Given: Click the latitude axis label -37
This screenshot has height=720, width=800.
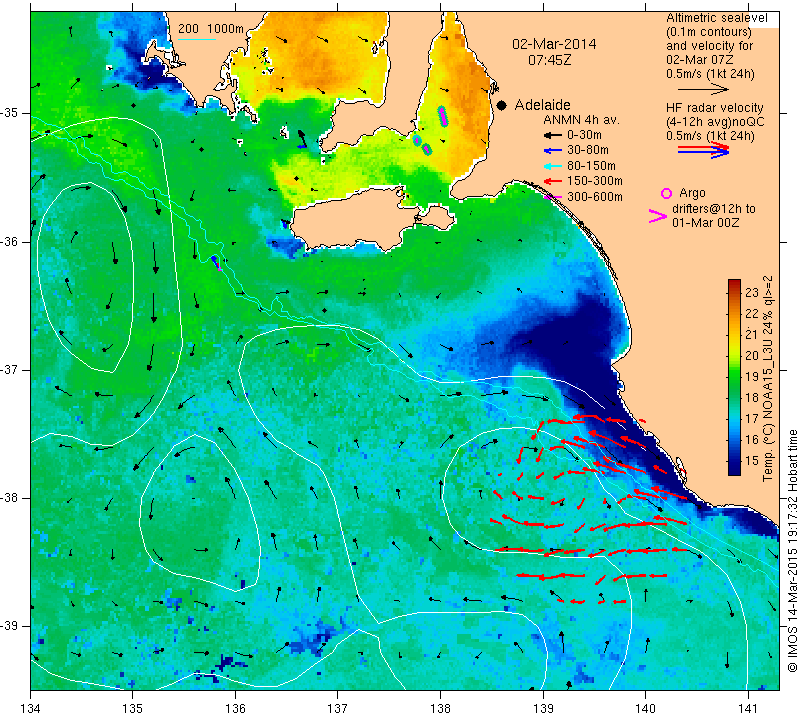Looking at the screenshot, I should point(10,369).
